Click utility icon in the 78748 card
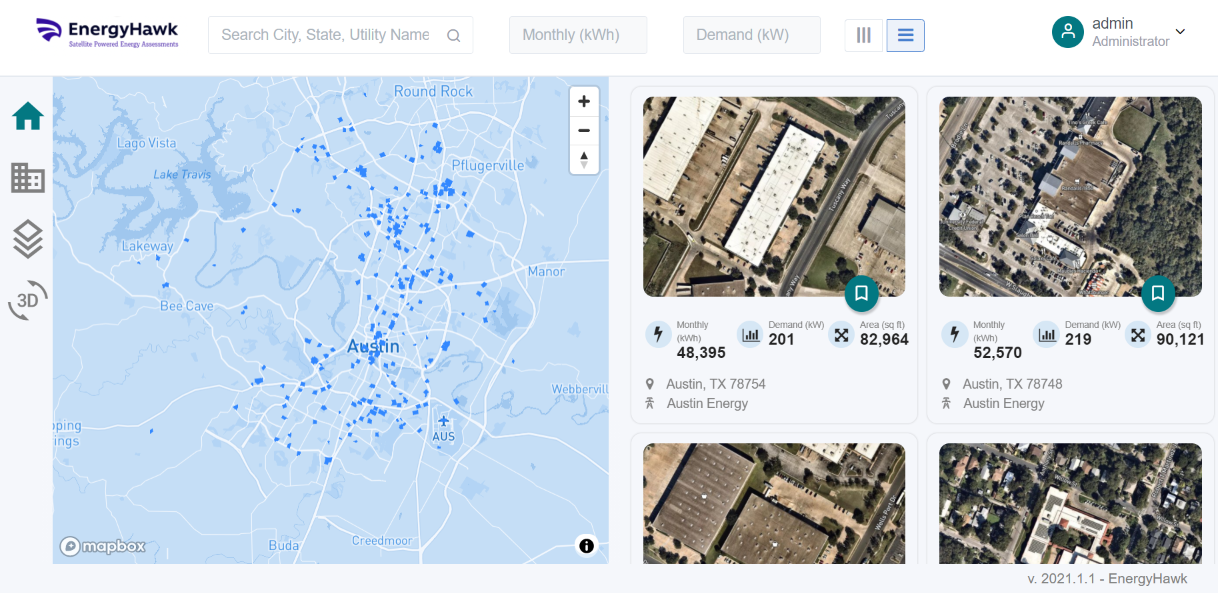Screen dimensions: 1218x593 (x=946, y=403)
